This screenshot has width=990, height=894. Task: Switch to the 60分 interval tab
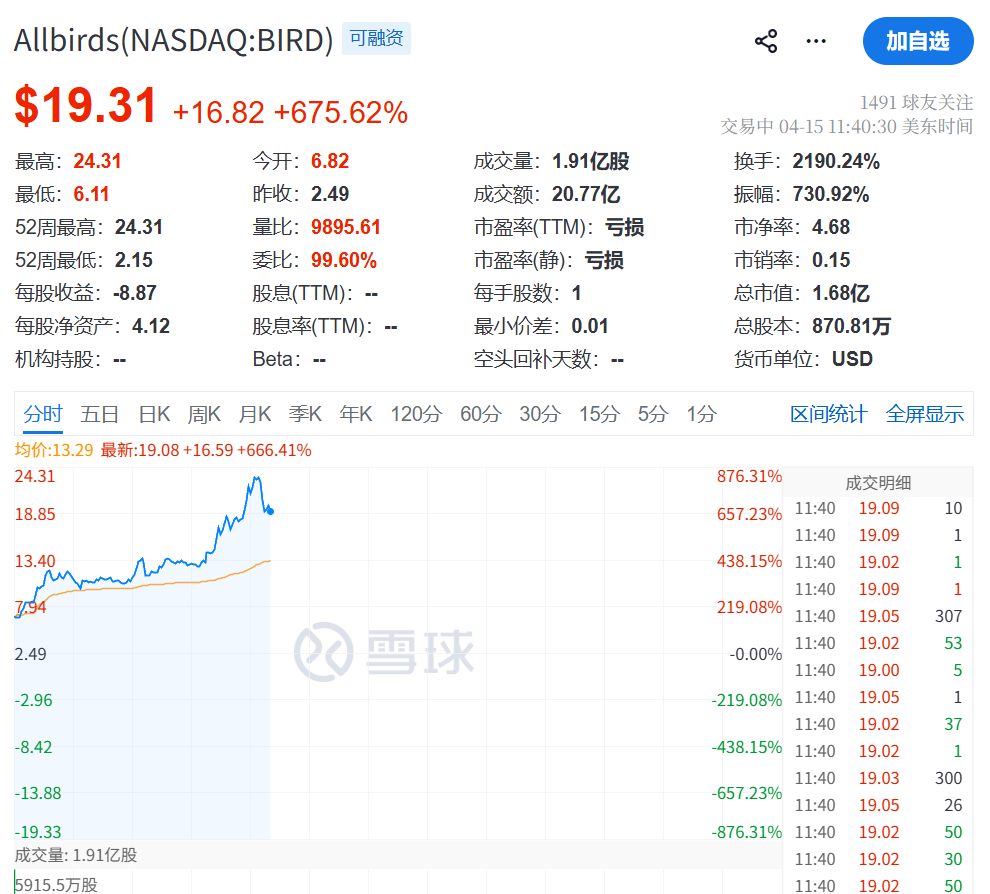pos(480,413)
